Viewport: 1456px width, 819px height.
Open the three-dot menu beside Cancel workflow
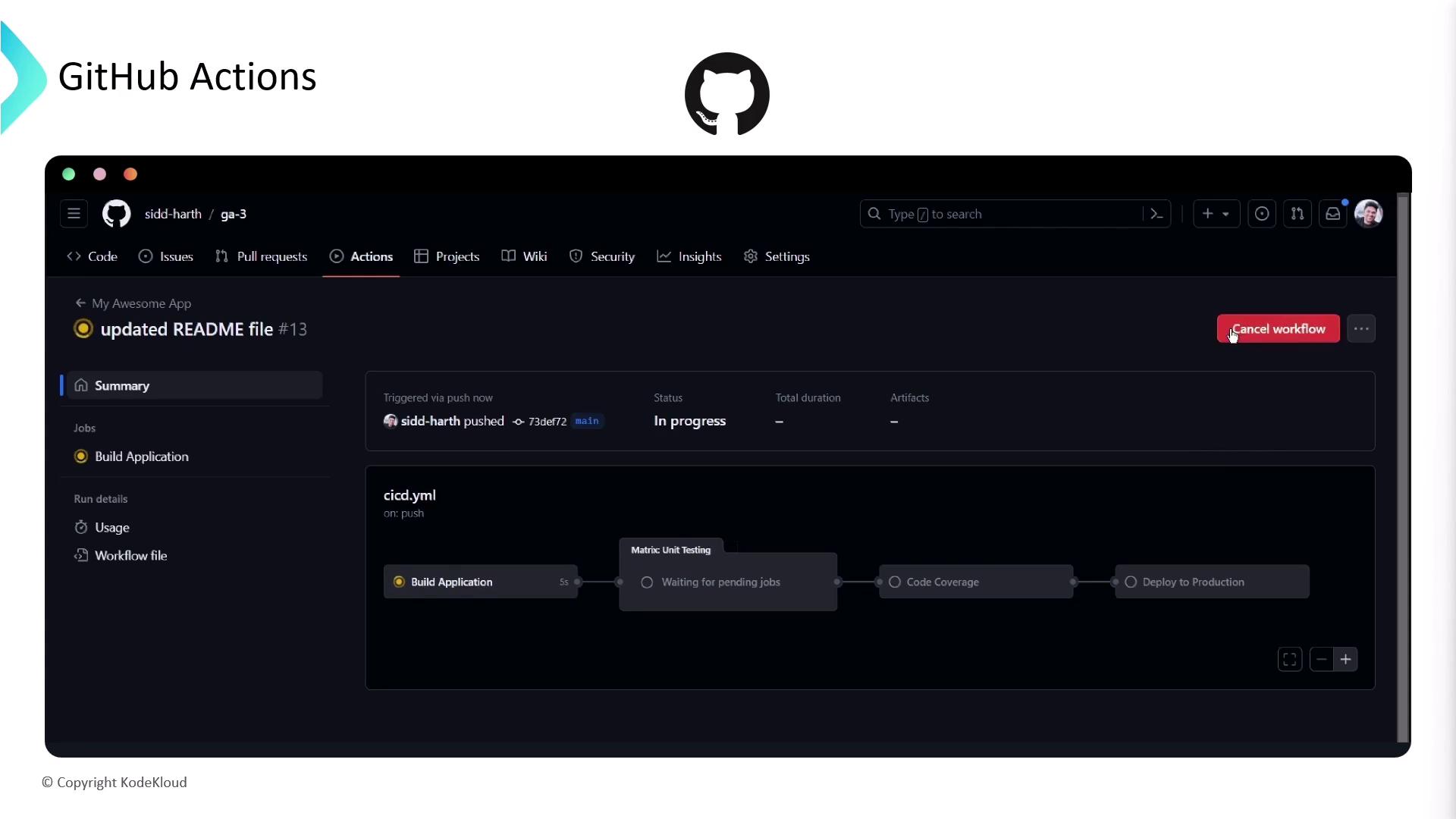tap(1361, 329)
